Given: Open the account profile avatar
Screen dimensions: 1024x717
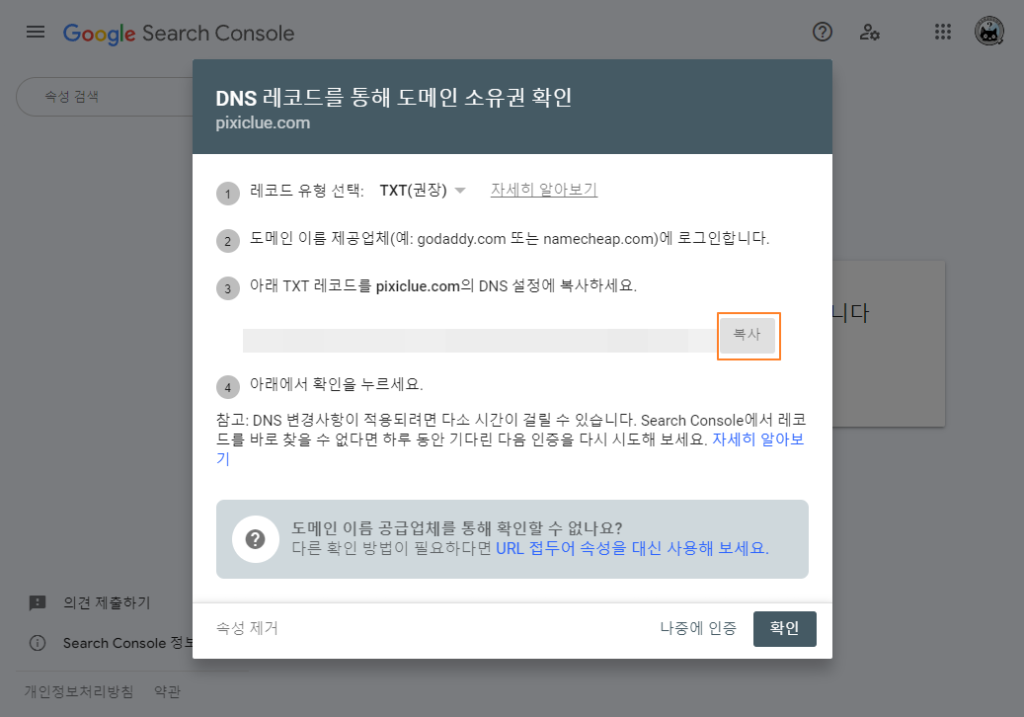Looking at the screenshot, I should (989, 31).
